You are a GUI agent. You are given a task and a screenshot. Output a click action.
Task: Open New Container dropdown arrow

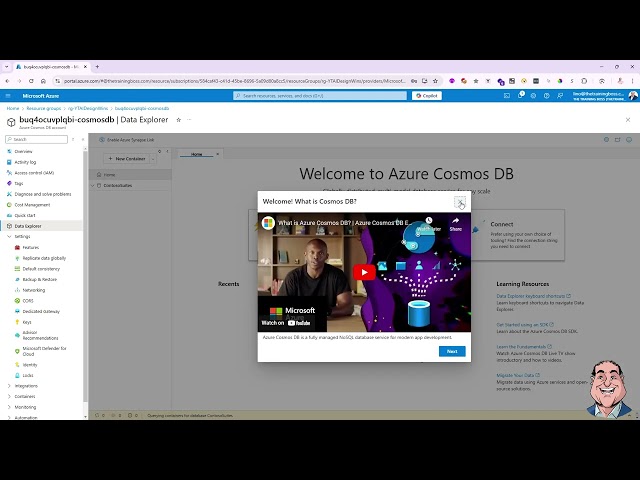click(x=153, y=159)
